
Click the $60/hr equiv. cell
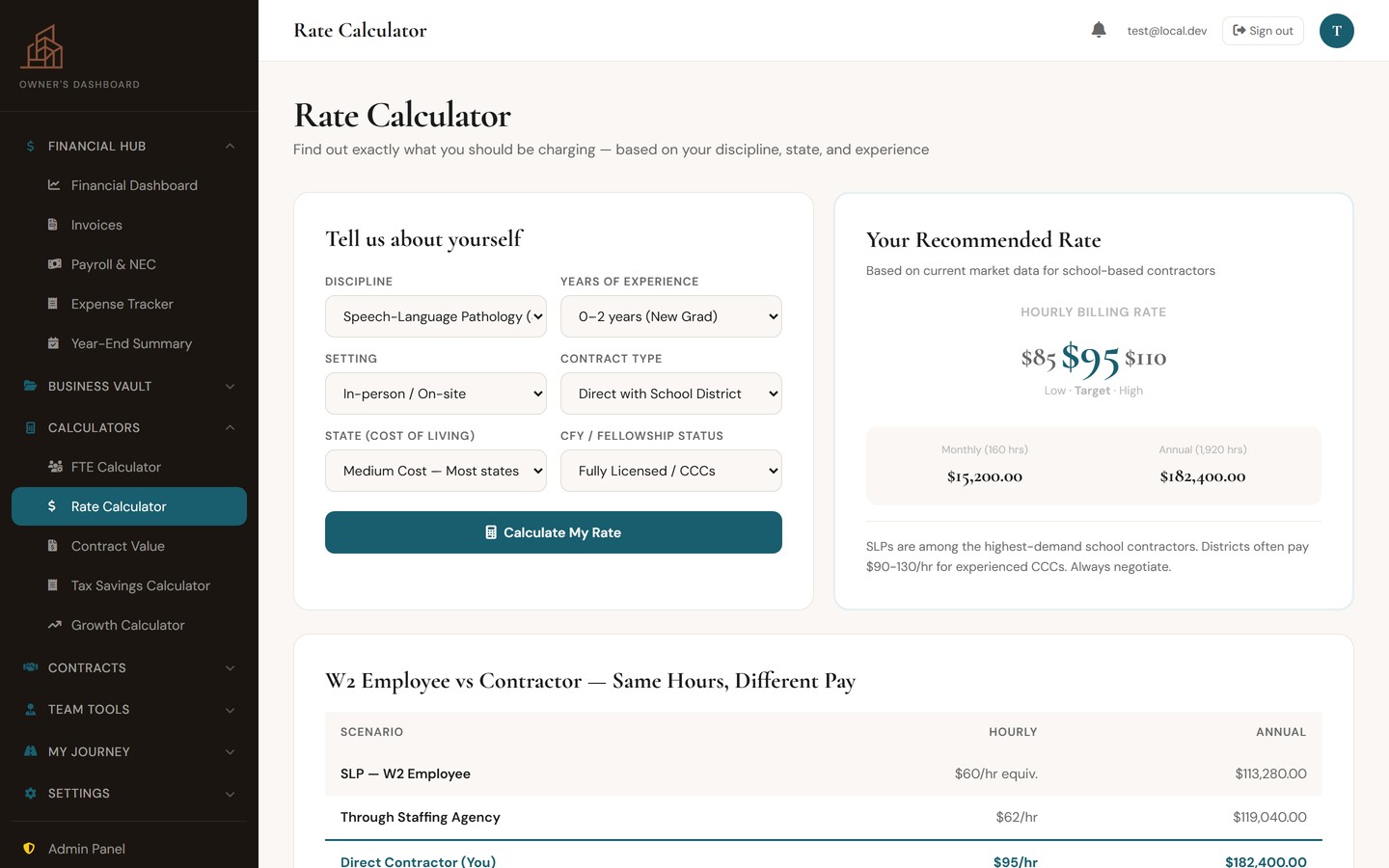tap(996, 773)
